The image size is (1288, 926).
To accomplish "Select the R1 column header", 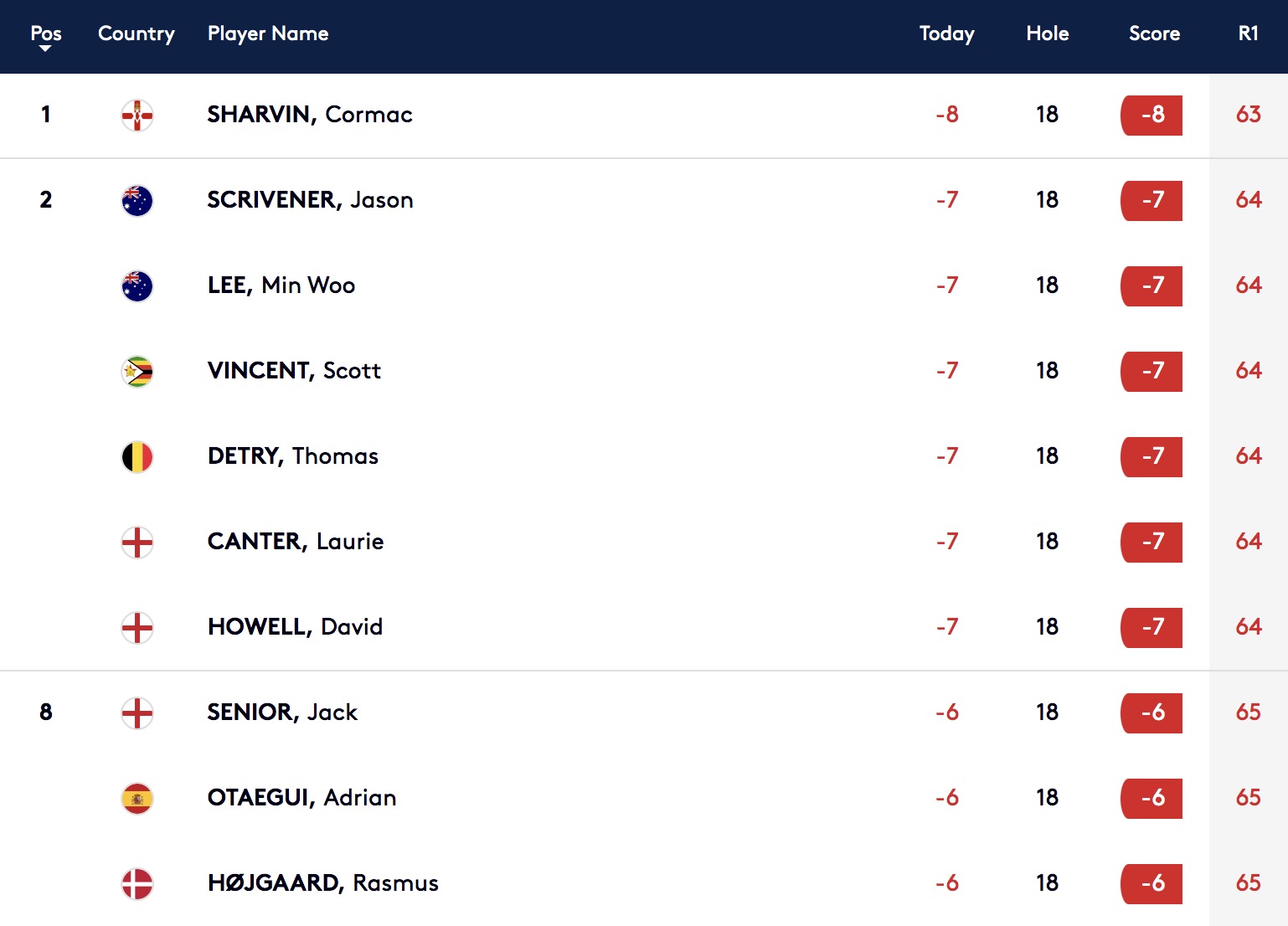I will click(x=1248, y=33).
